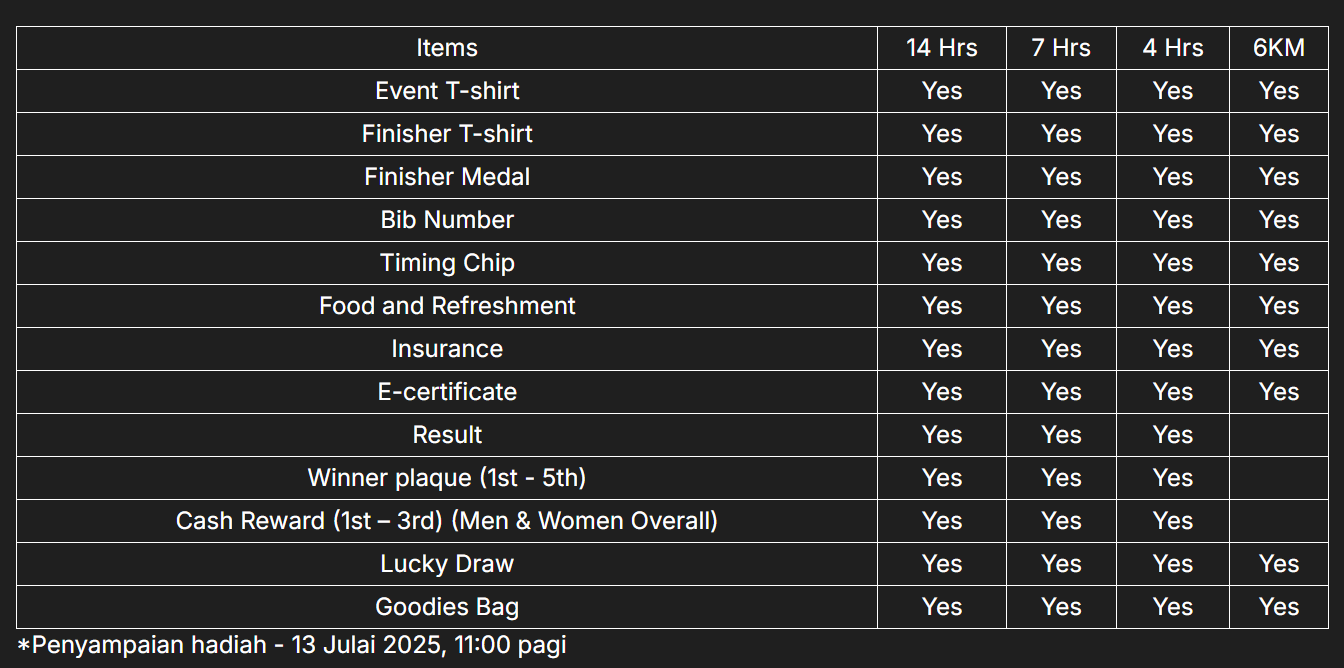
Task: Click the Finisher Medal item cell
Action: (447, 177)
